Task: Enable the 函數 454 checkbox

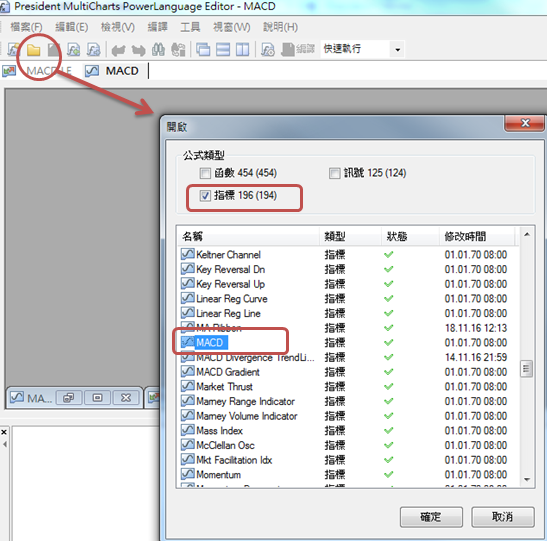Action: [205, 173]
